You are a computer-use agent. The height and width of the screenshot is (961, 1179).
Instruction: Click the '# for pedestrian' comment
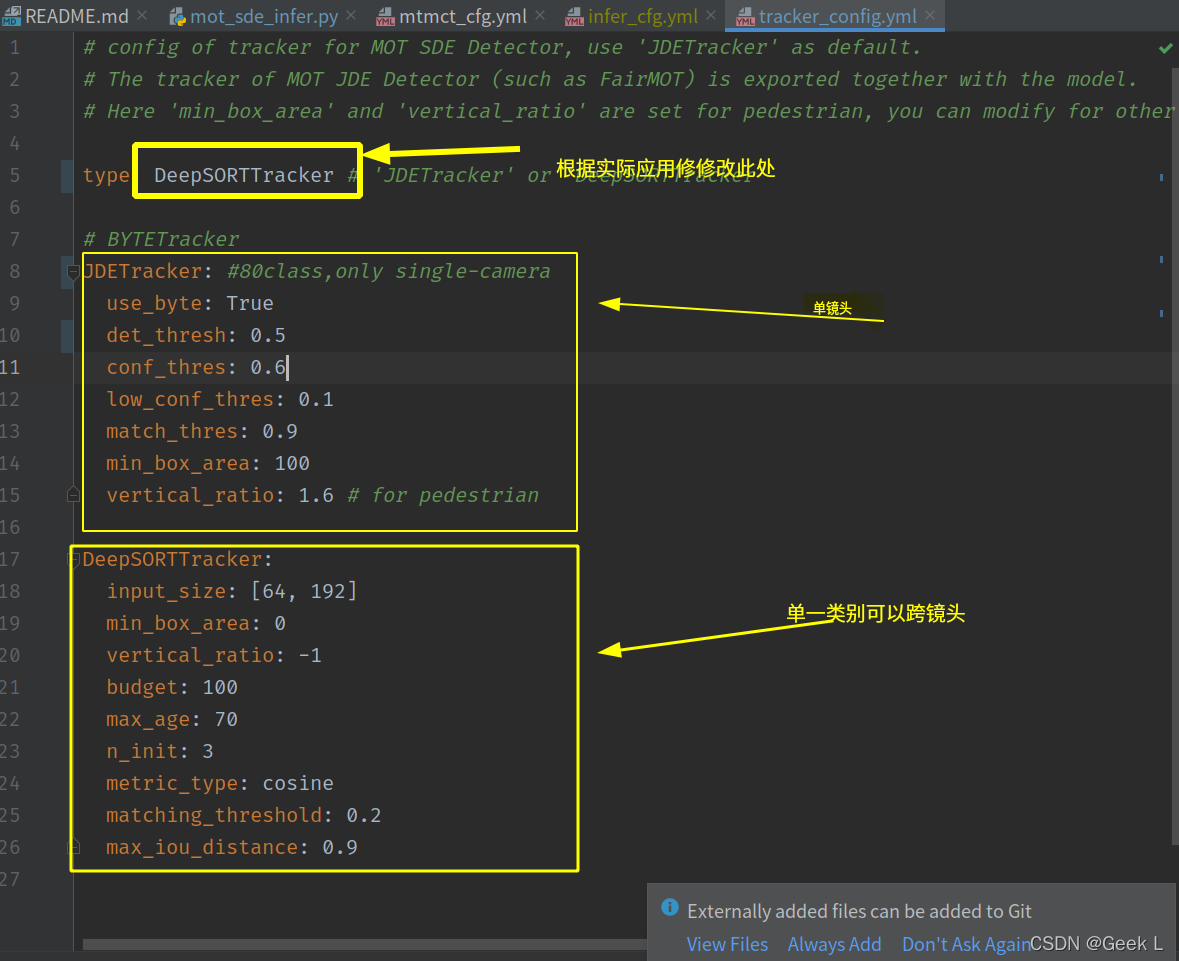443,496
